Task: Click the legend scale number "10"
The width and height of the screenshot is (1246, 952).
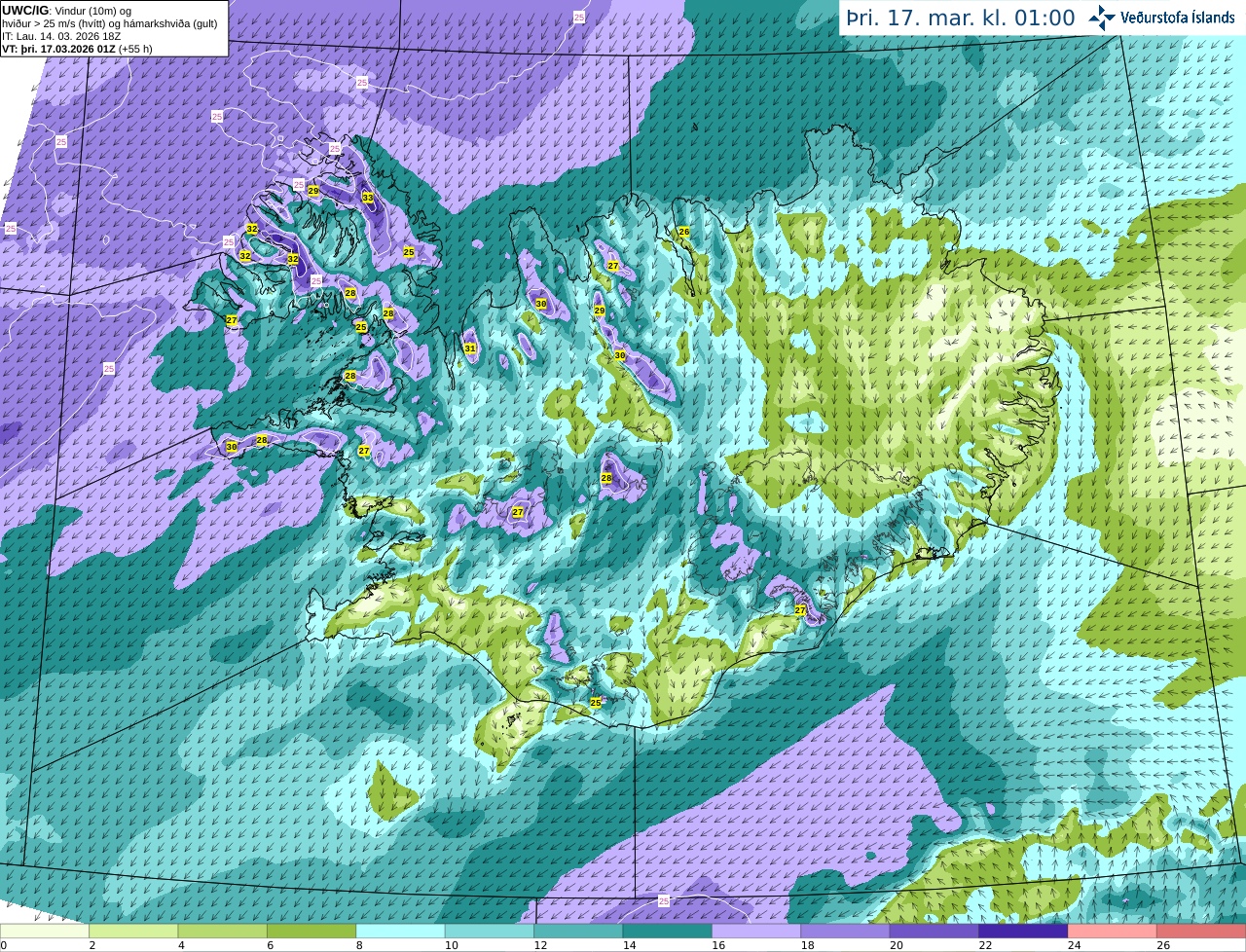Action: point(452,945)
